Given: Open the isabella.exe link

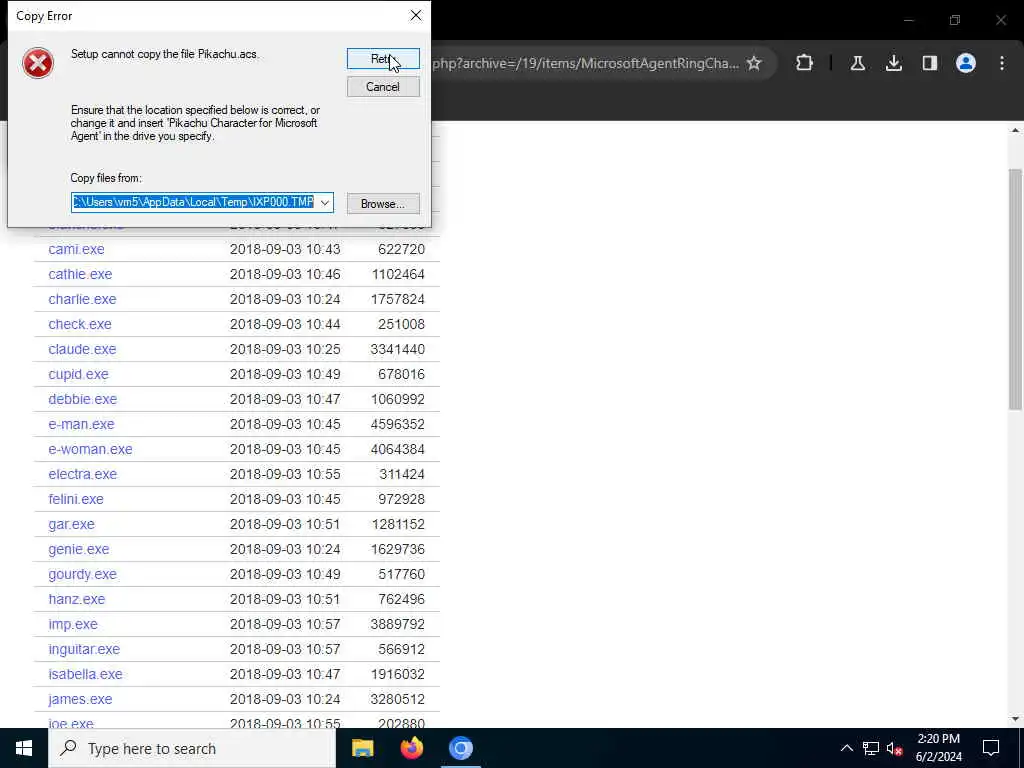Looking at the screenshot, I should (86, 674).
